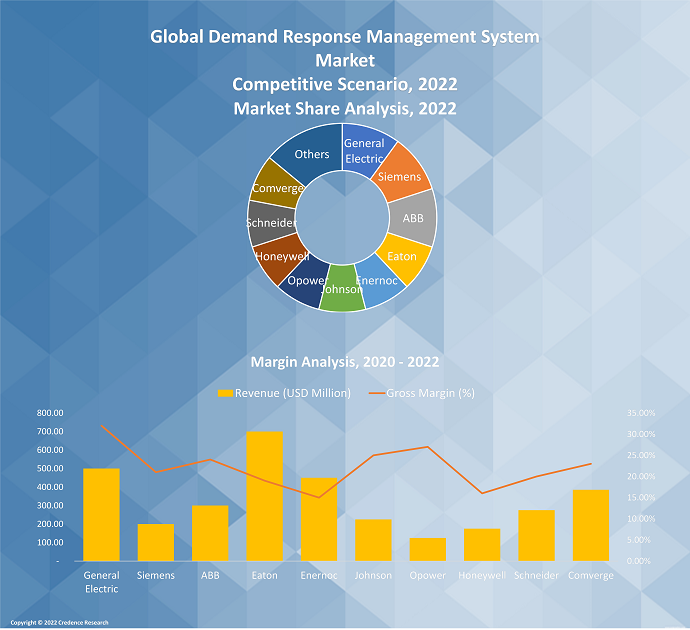This screenshot has width=690, height=630.
Task: Select the Comverge bar in margin chart
Action: pos(591,525)
